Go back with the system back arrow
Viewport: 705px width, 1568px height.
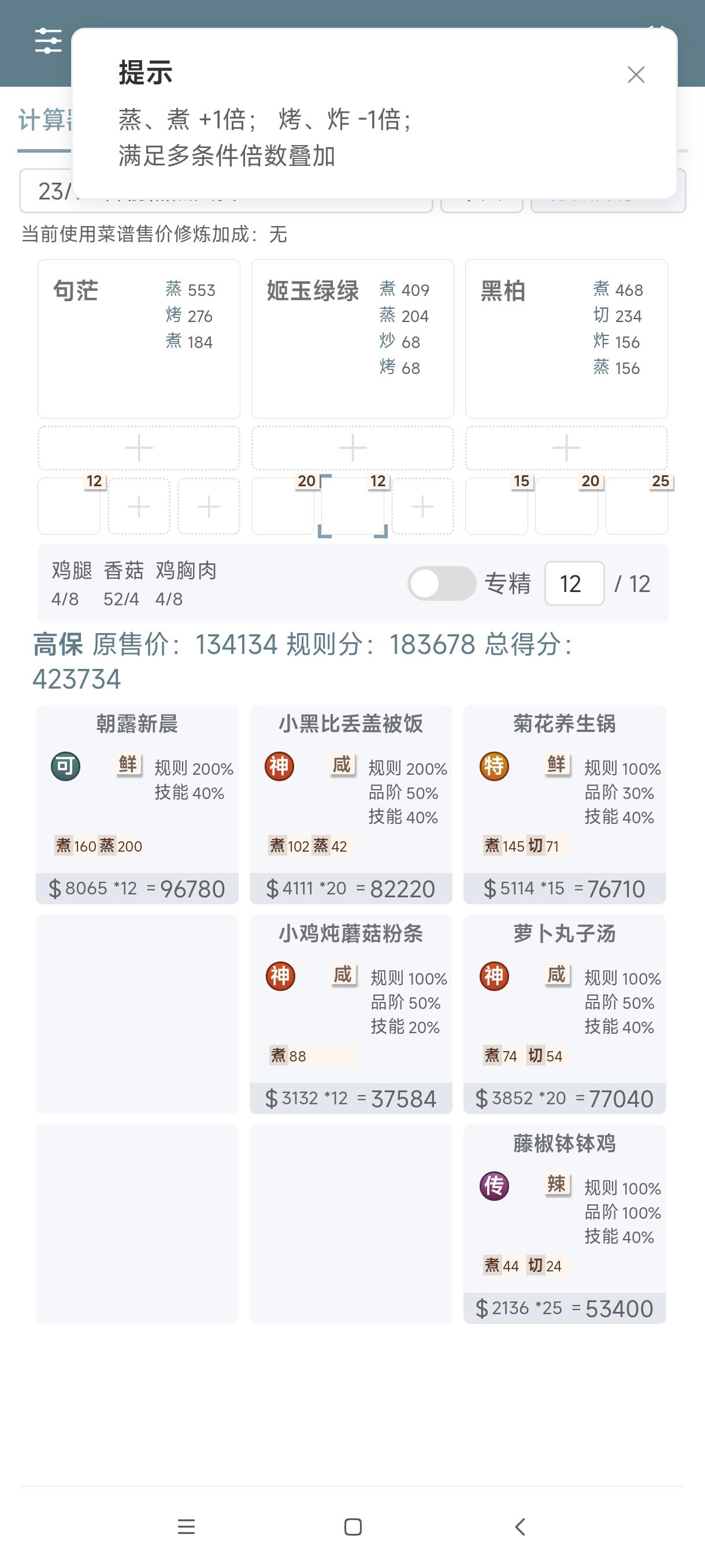(520, 1526)
